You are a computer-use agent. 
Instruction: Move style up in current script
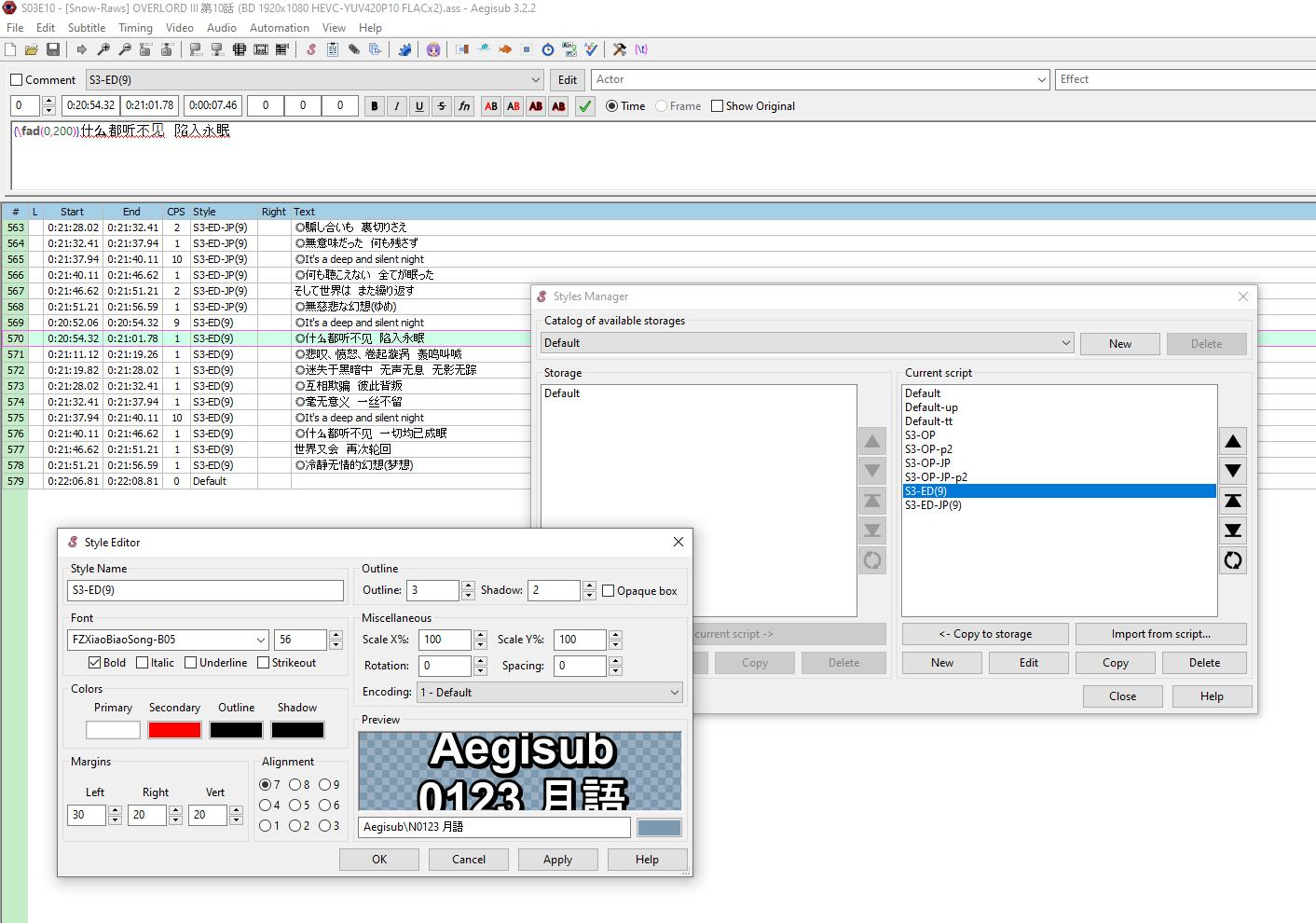coord(1233,442)
